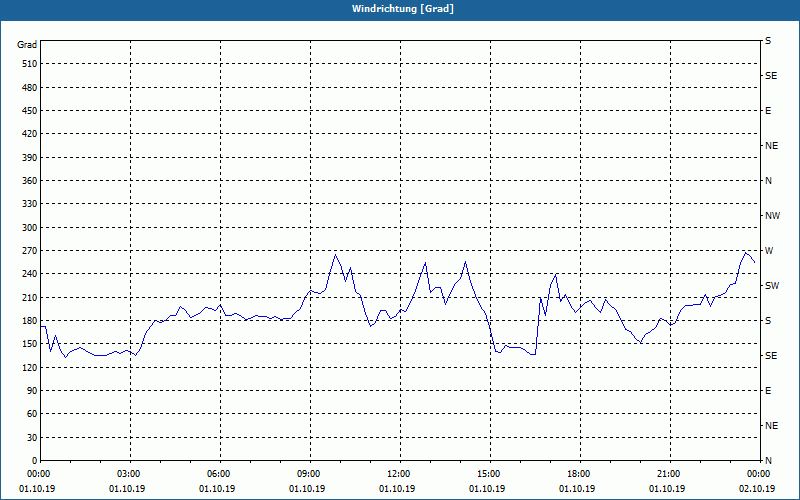Pick the 300 tick label
Viewport: 800px width, 500px height.
(x=30, y=228)
